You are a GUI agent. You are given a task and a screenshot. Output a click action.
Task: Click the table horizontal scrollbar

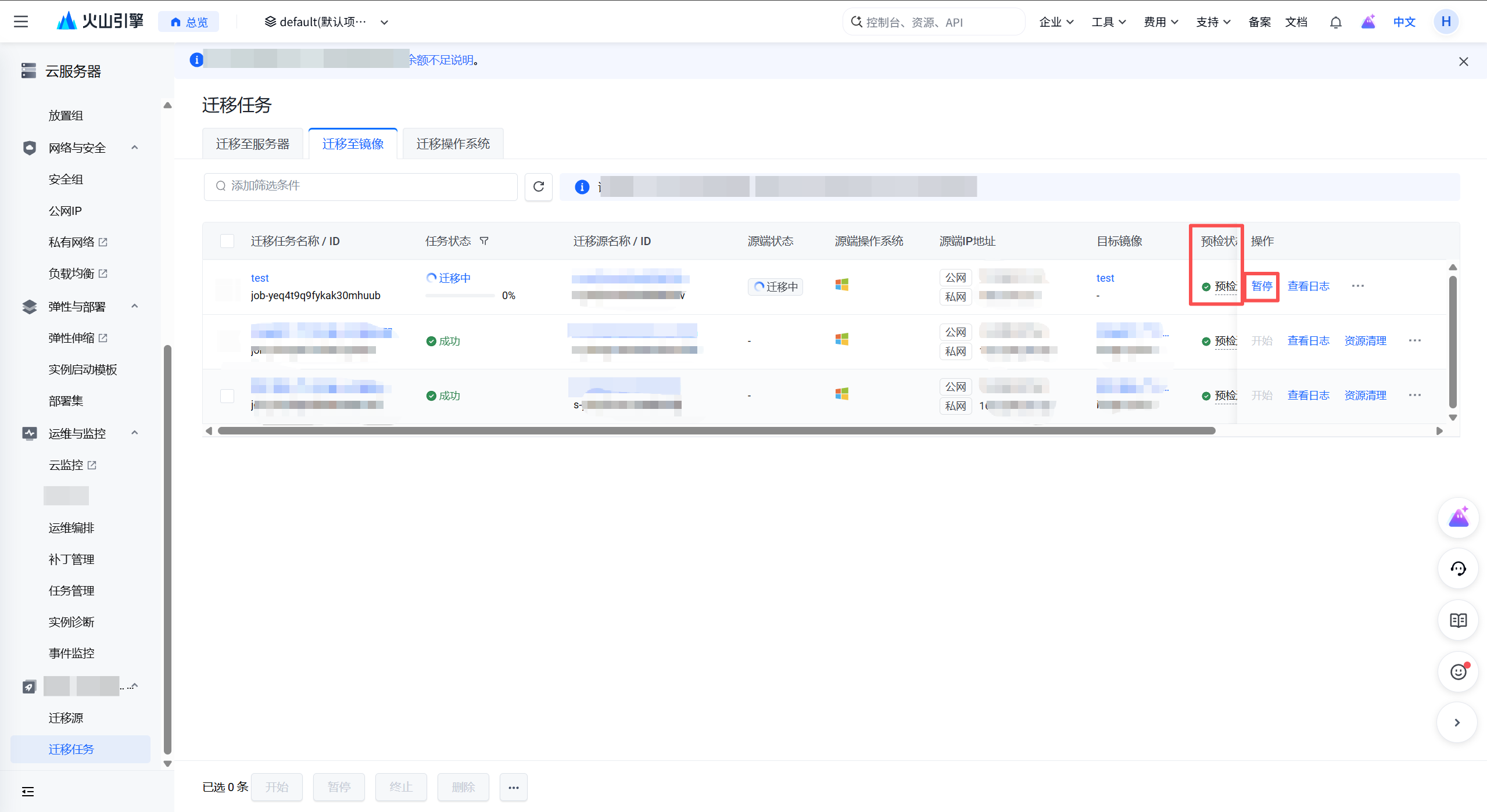tap(716, 431)
